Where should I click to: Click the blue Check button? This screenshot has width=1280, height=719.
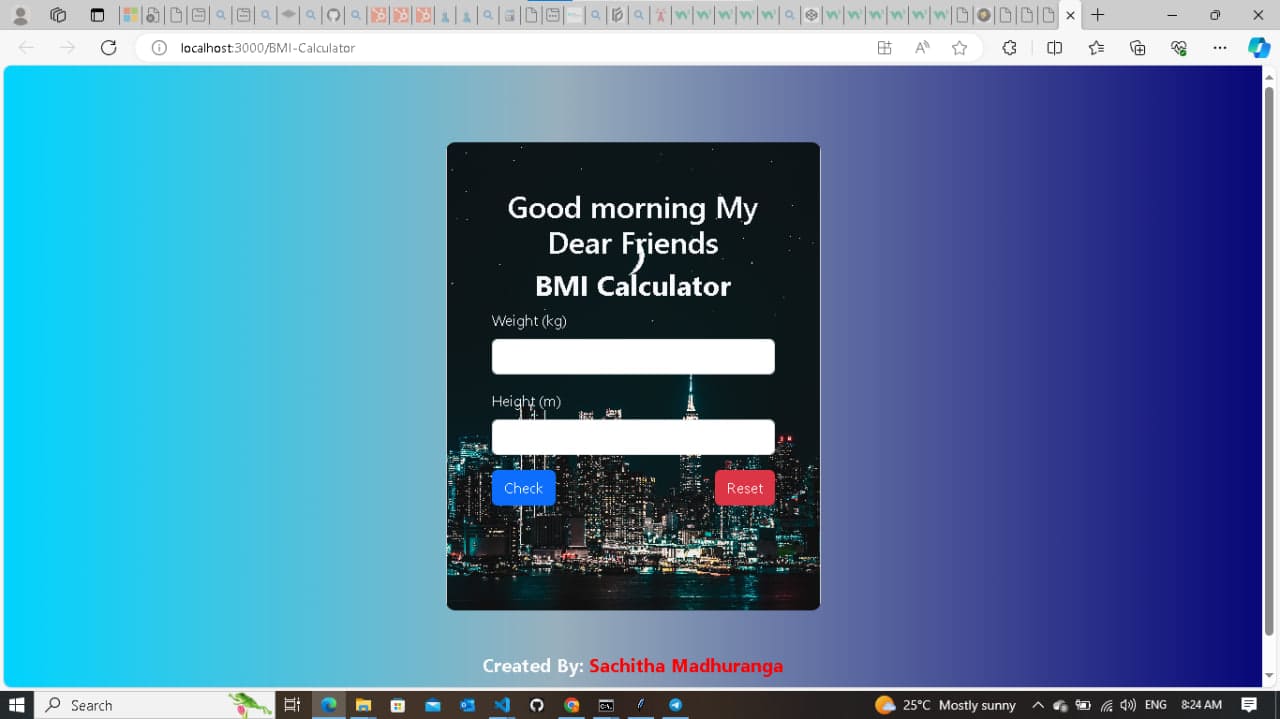pyautogui.click(x=523, y=488)
